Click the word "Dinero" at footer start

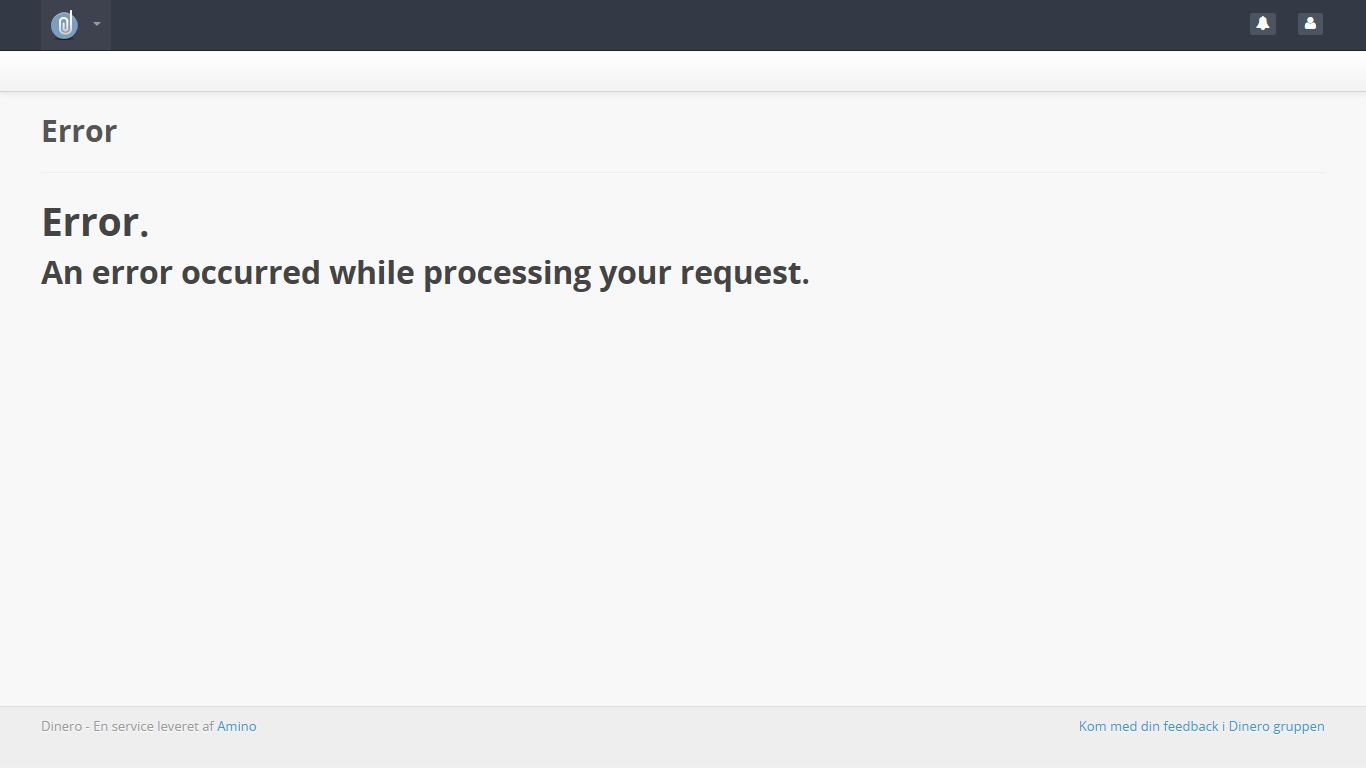(61, 726)
